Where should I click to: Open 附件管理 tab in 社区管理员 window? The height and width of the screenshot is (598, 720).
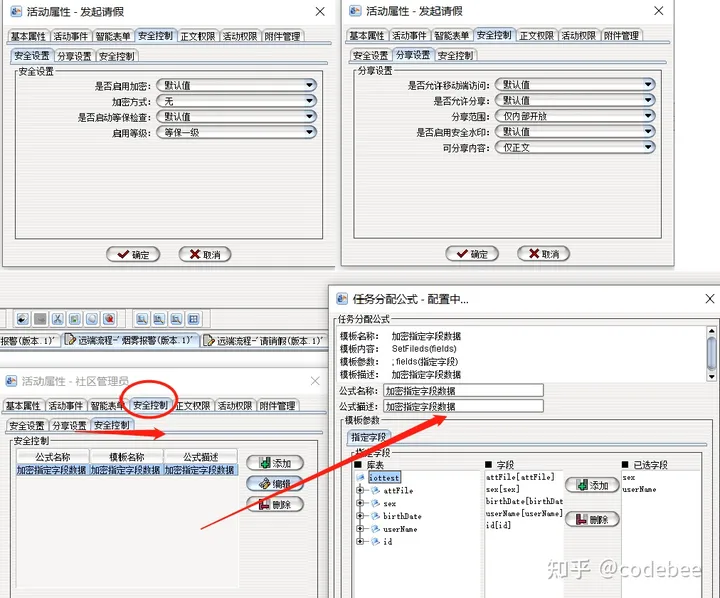[x=277, y=406]
